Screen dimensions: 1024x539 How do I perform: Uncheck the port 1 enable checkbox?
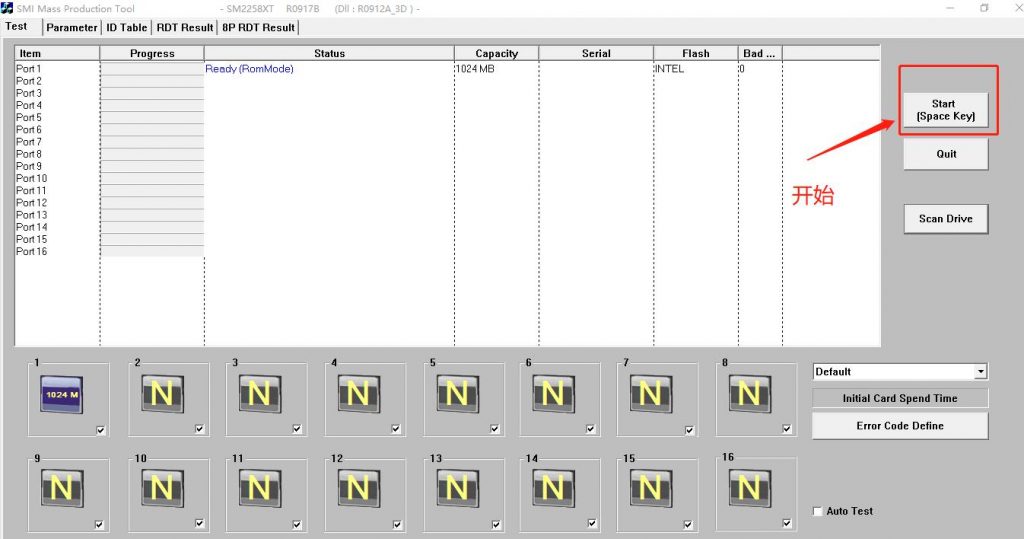tap(101, 430)
